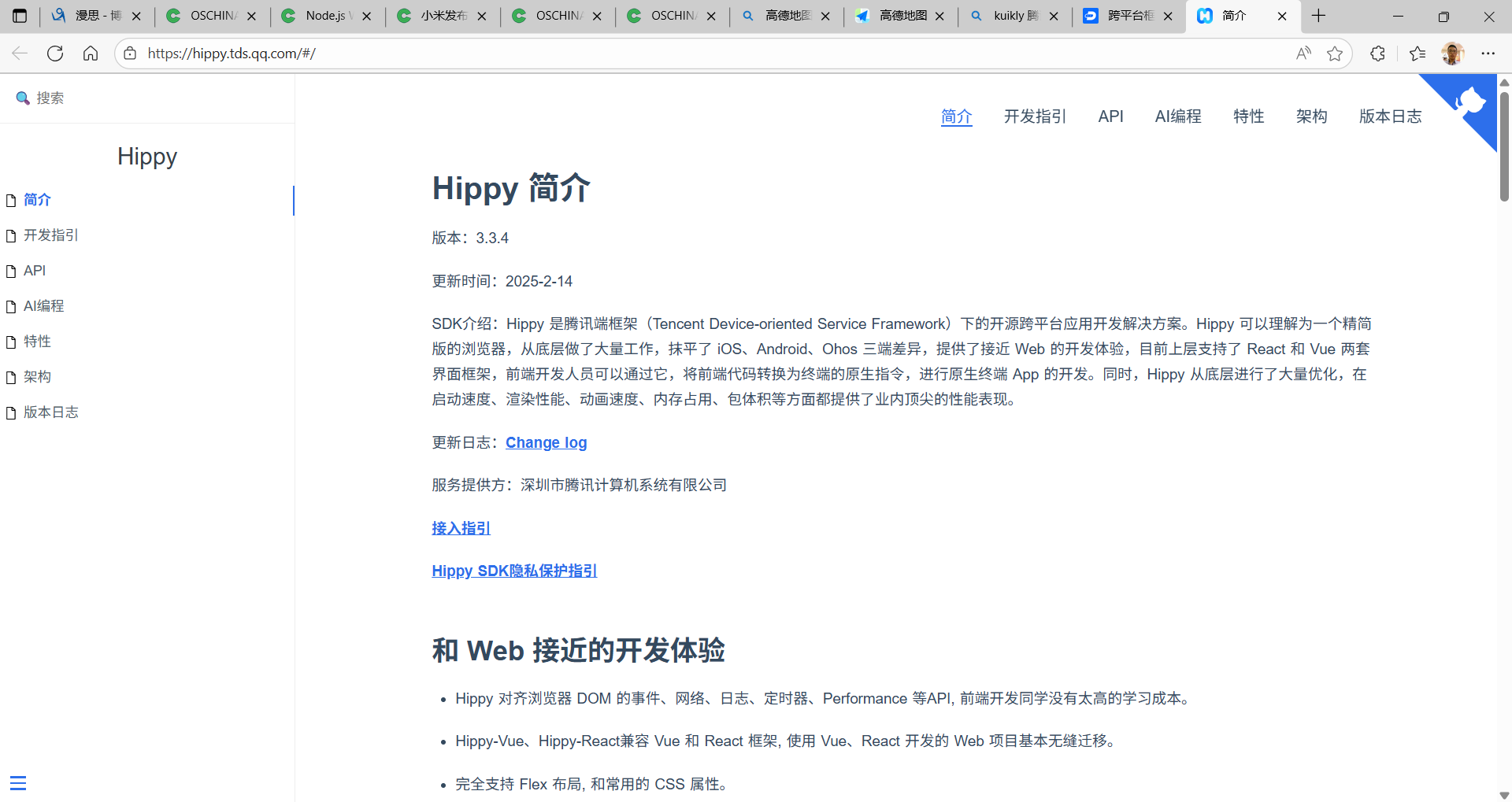Click the Hippy title in the sidebar
The image size is (1512, 802).
point(147,157)
